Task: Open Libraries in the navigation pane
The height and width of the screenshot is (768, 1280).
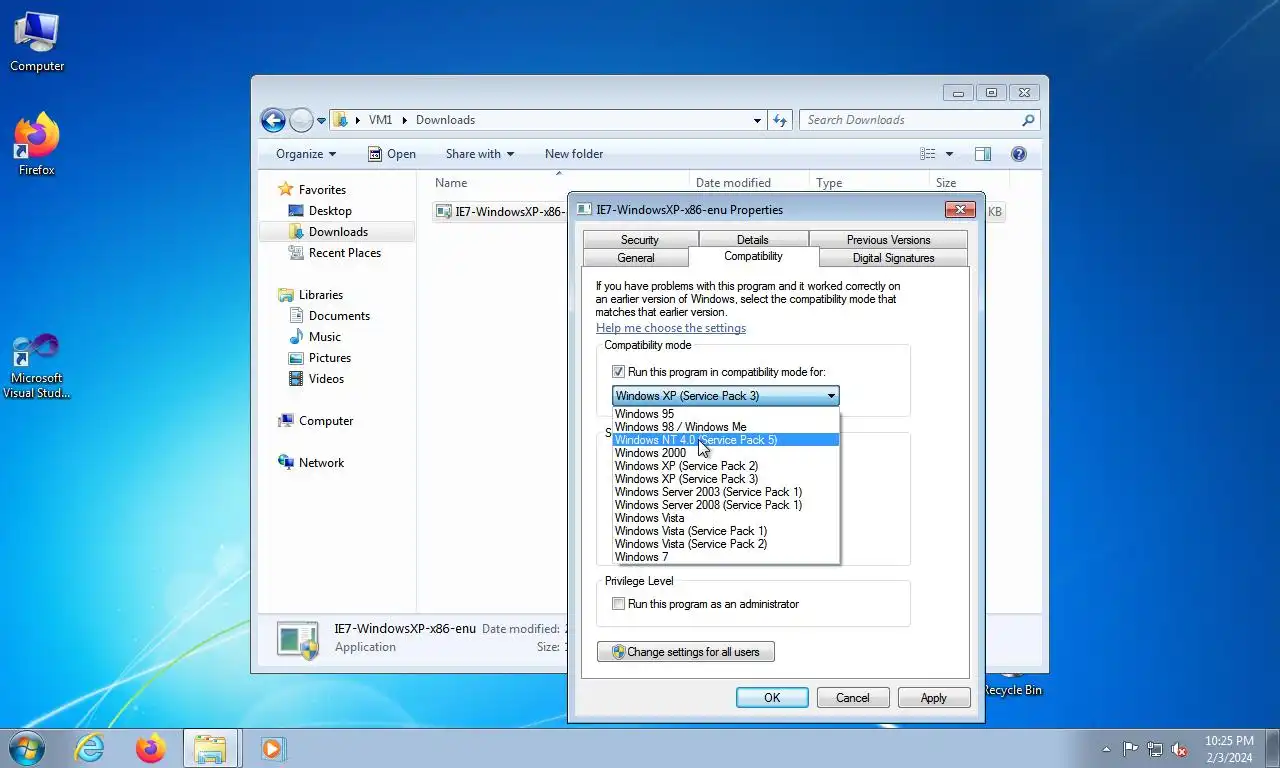Action: [320, 295]
